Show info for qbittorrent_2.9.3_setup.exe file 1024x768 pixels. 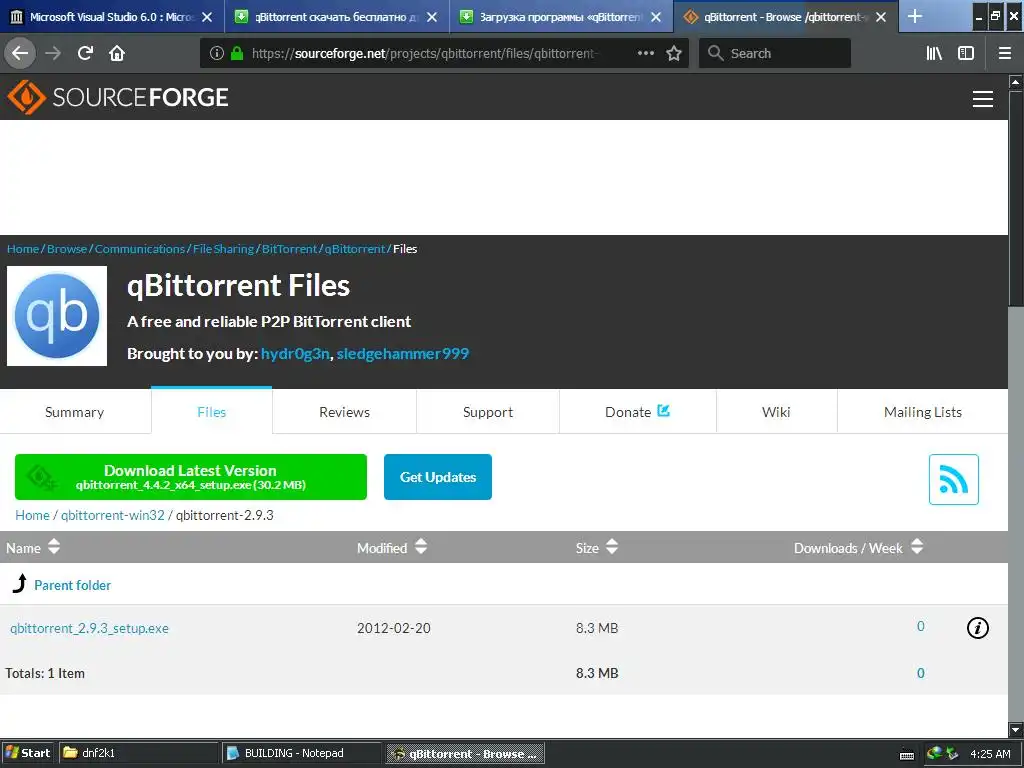[x=978, y=628]
